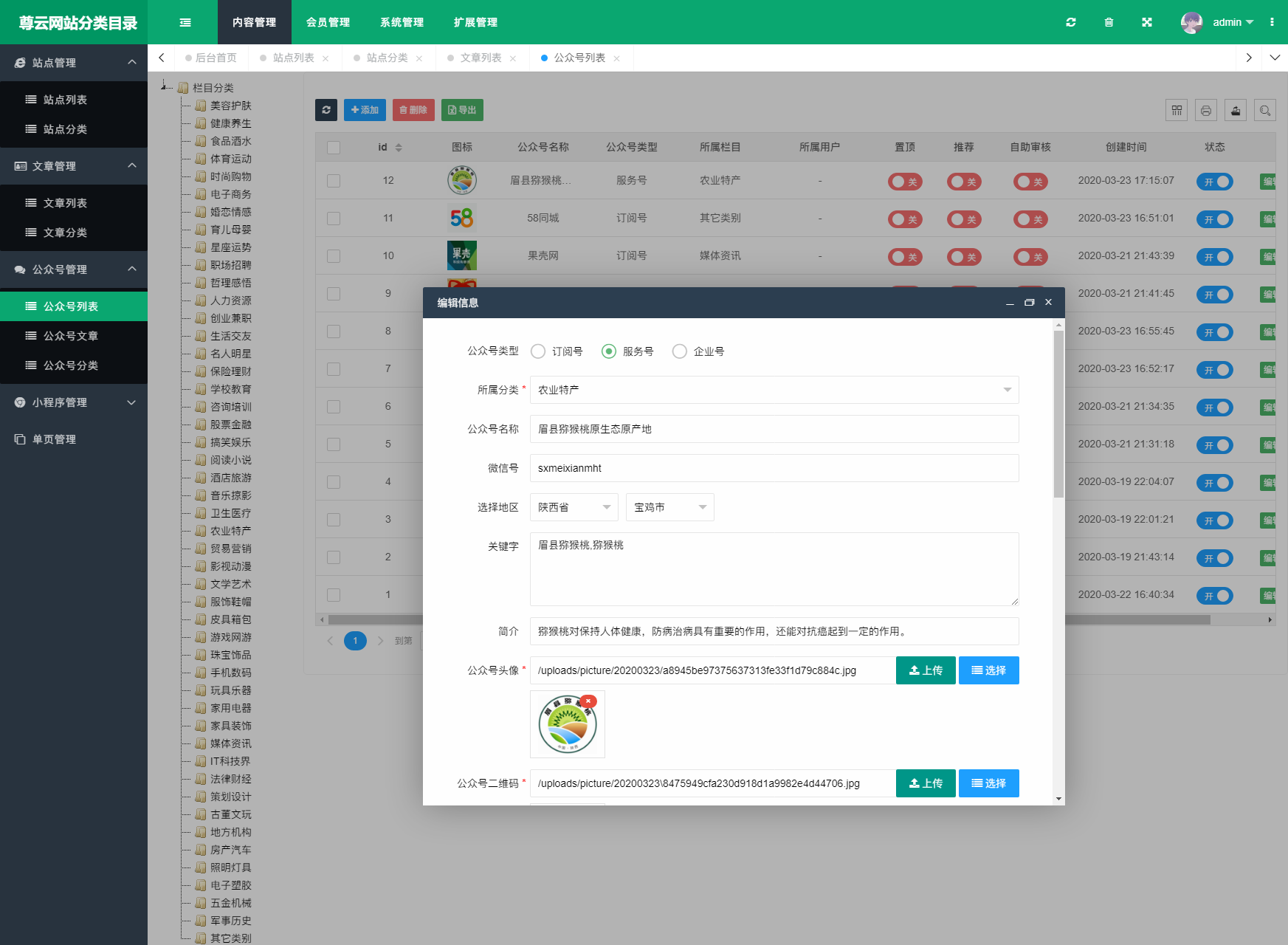
Task: Click the search magnifier icon above table
Action: pyautogui.click(x=1265, y=110)
